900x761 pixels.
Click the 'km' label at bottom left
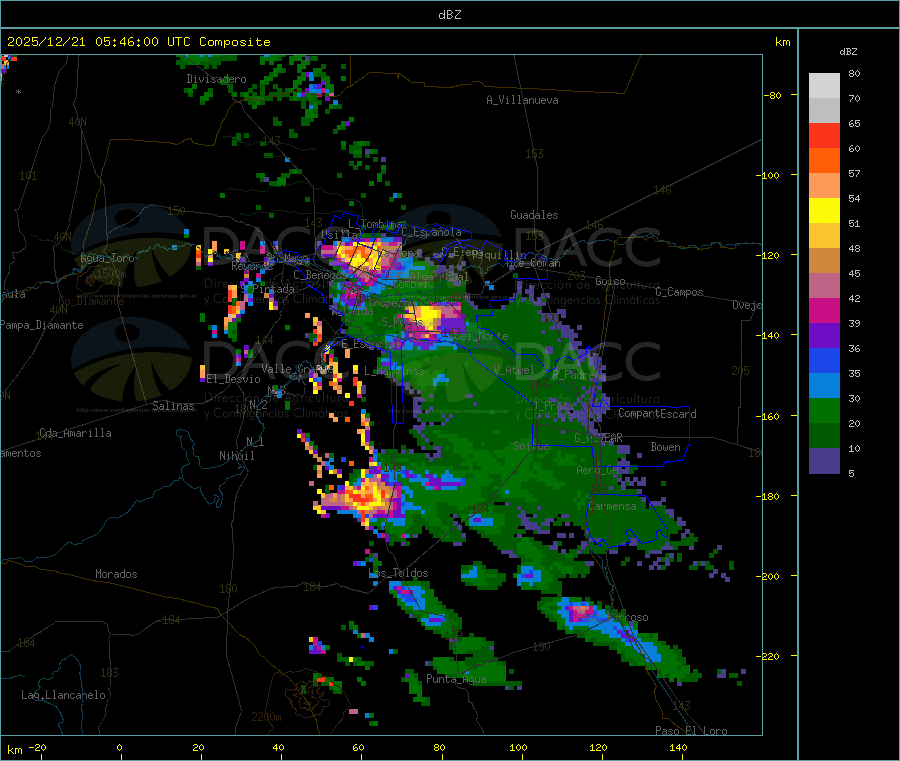point(14,750)
